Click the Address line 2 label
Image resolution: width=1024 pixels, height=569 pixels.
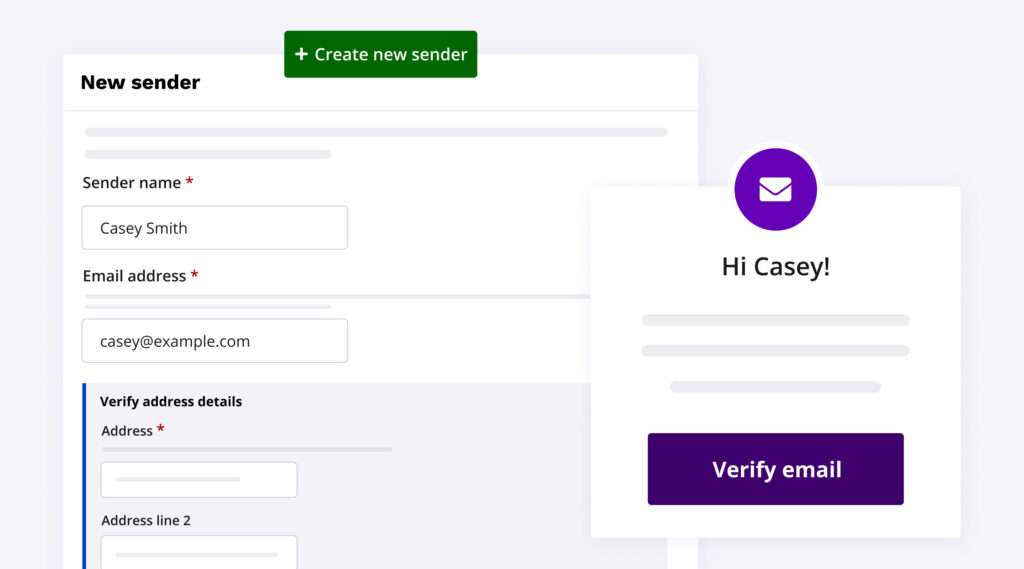146,521
